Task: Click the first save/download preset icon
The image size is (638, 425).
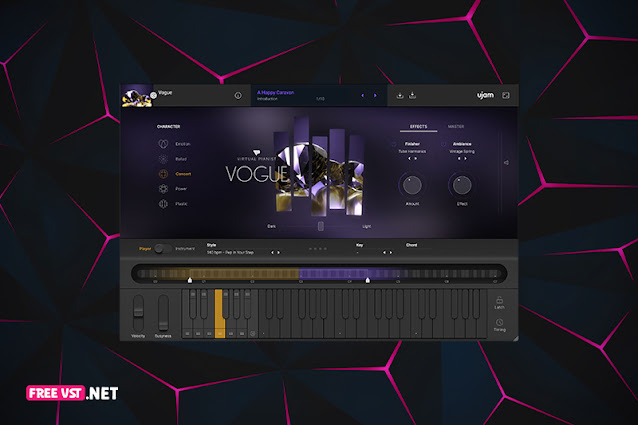Action: click(x=400, y=96)
